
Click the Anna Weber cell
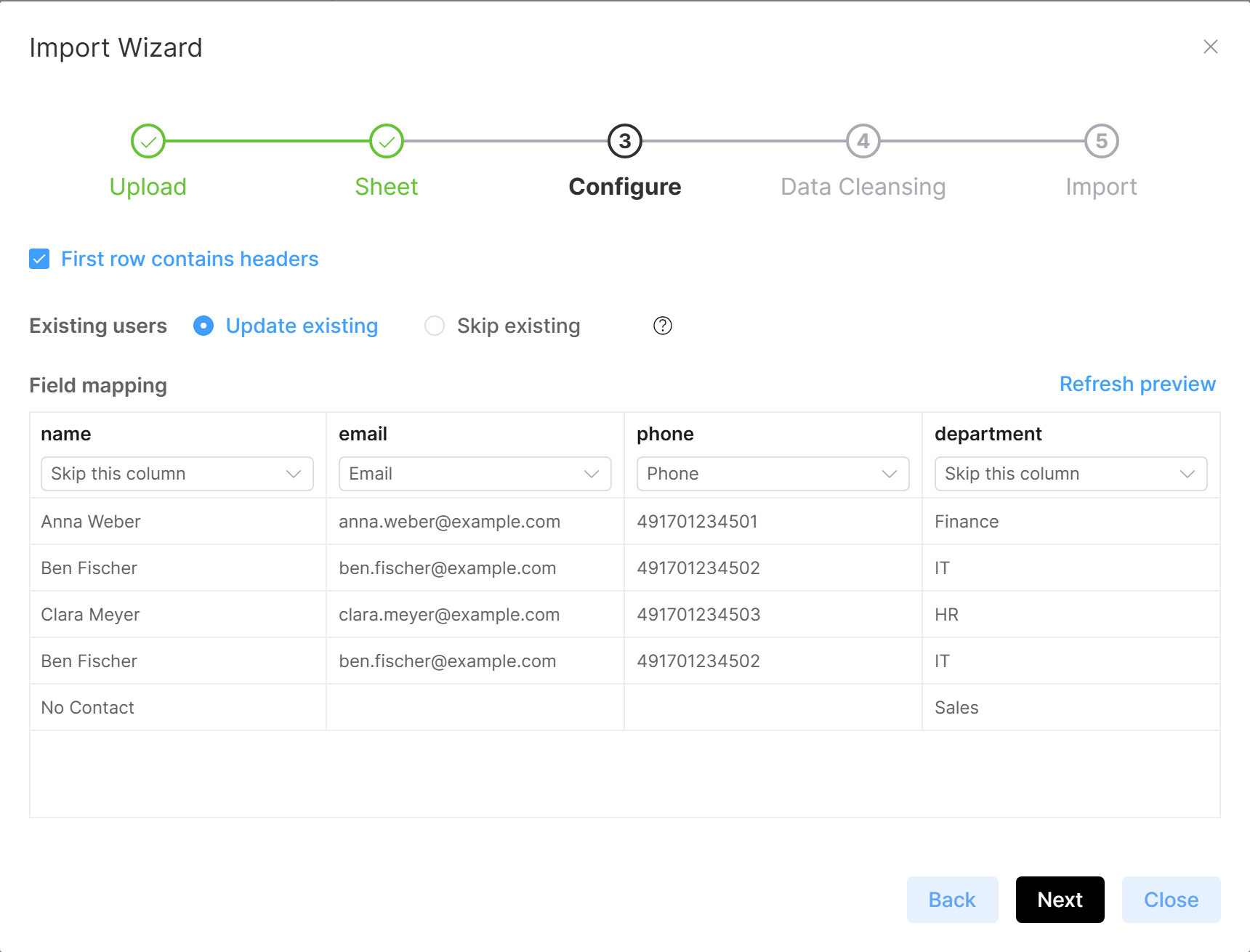178,522
